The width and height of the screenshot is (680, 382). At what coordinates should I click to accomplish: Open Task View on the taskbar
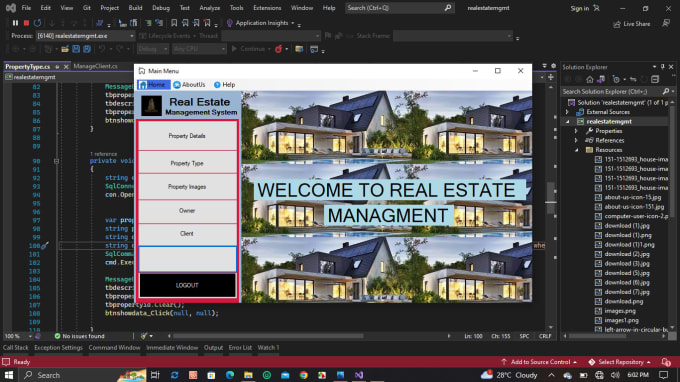[155, 375]
